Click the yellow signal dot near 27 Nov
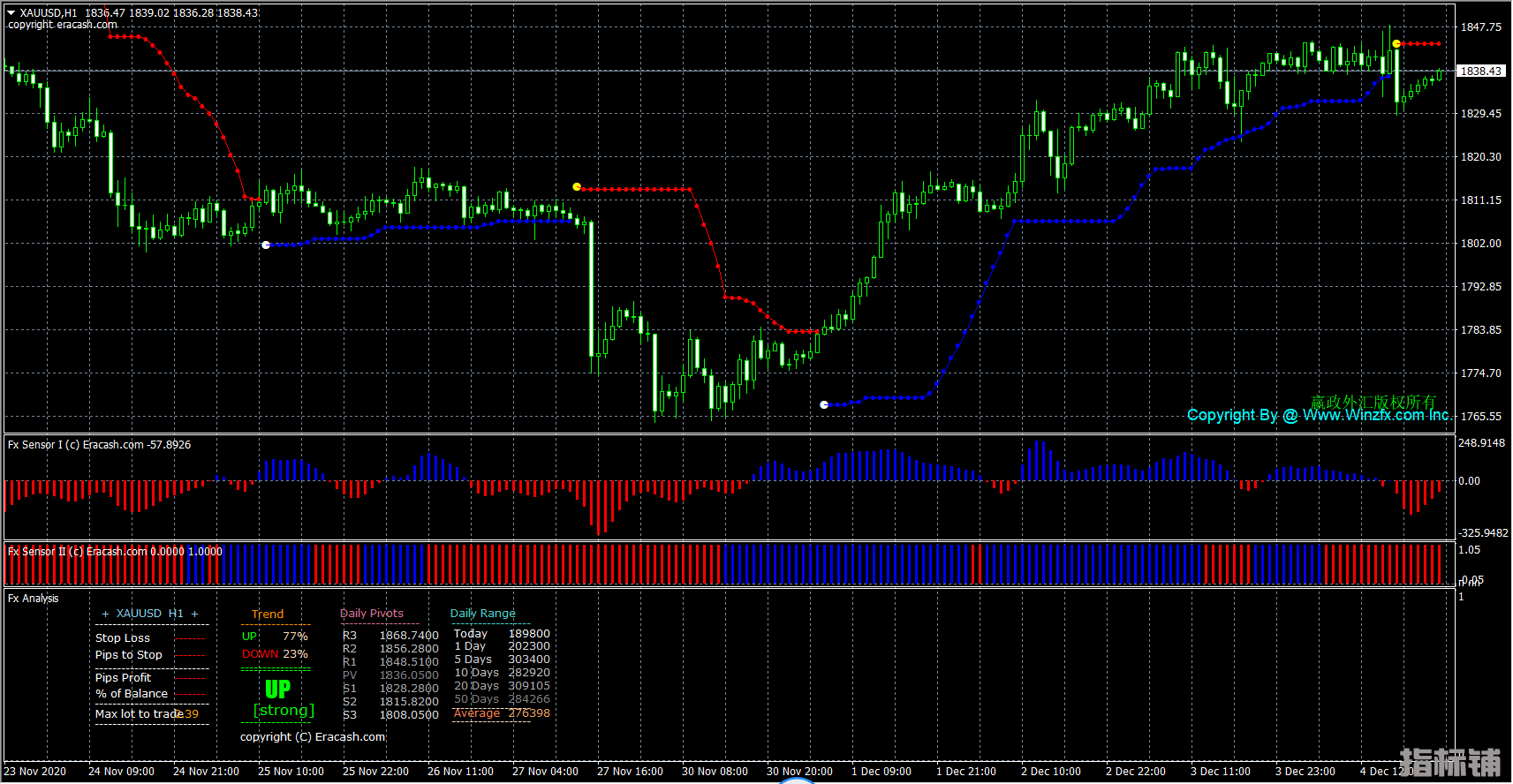1513x784 pixels. [x=577, y=187]
